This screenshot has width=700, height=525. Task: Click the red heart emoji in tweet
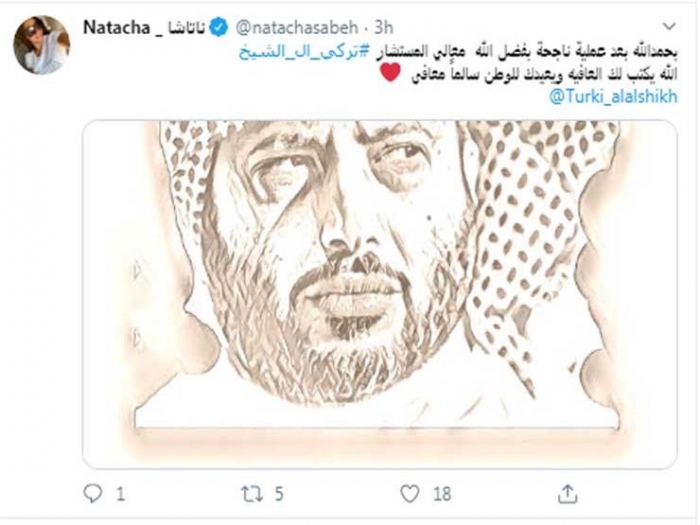coord(390,72)
